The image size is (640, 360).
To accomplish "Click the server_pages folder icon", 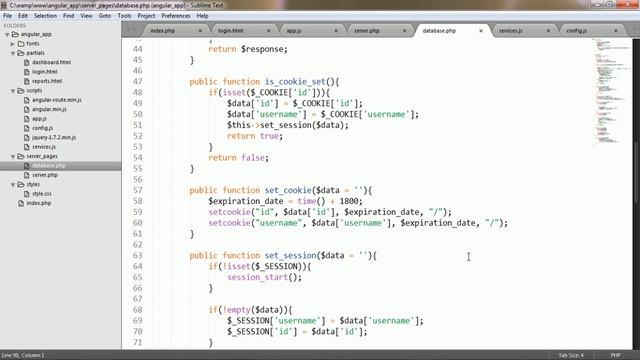I will (21, 156).
